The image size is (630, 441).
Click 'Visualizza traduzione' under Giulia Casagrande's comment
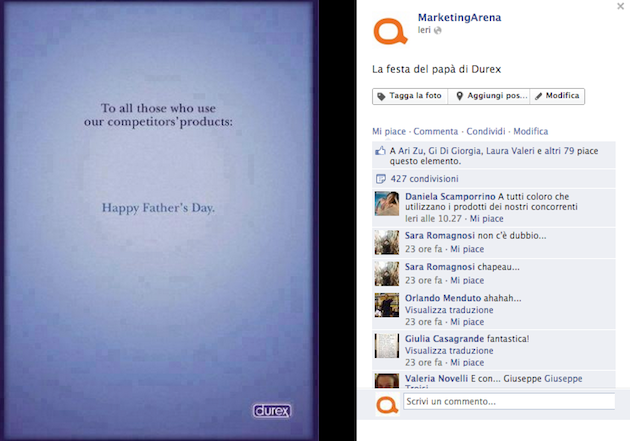(x=449, y=351)
